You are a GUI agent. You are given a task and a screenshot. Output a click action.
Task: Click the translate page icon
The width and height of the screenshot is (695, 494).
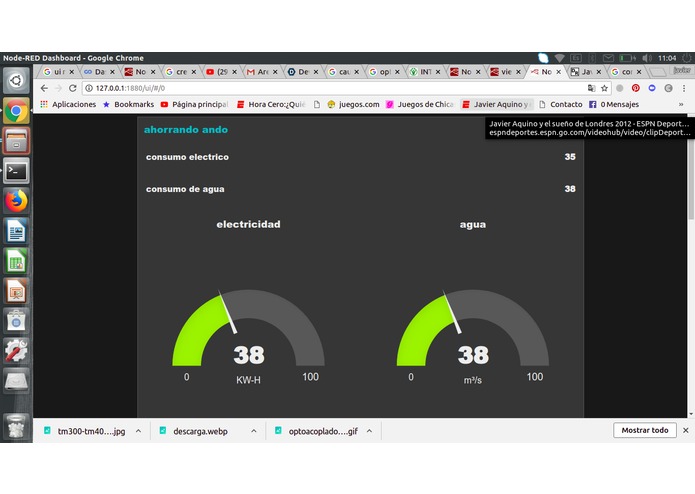tap(591, 88)
